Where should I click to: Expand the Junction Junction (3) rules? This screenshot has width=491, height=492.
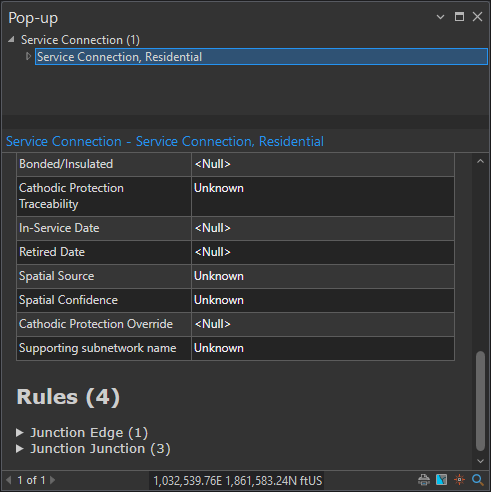[x=20, y=449]
